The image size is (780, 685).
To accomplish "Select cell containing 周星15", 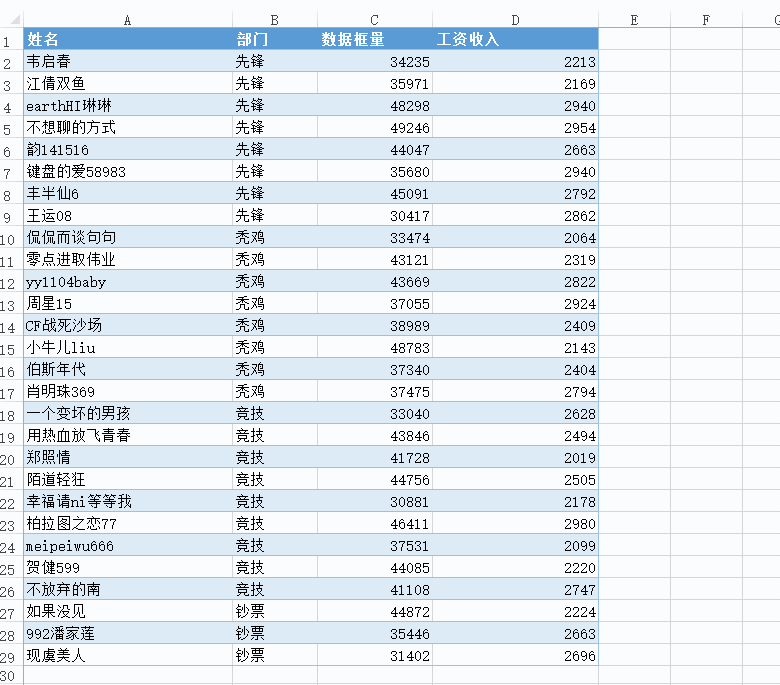I will (x=128, y=302).
